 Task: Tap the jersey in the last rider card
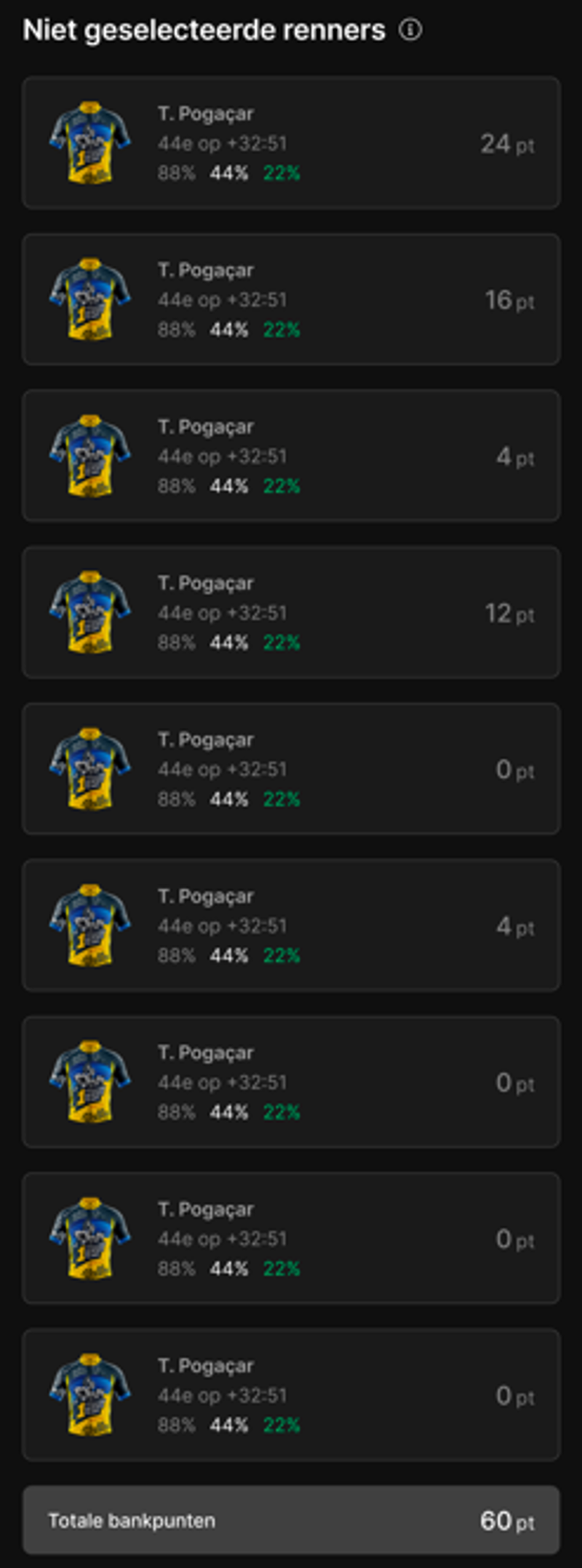pyautogui.click(x=90, y=1395)
